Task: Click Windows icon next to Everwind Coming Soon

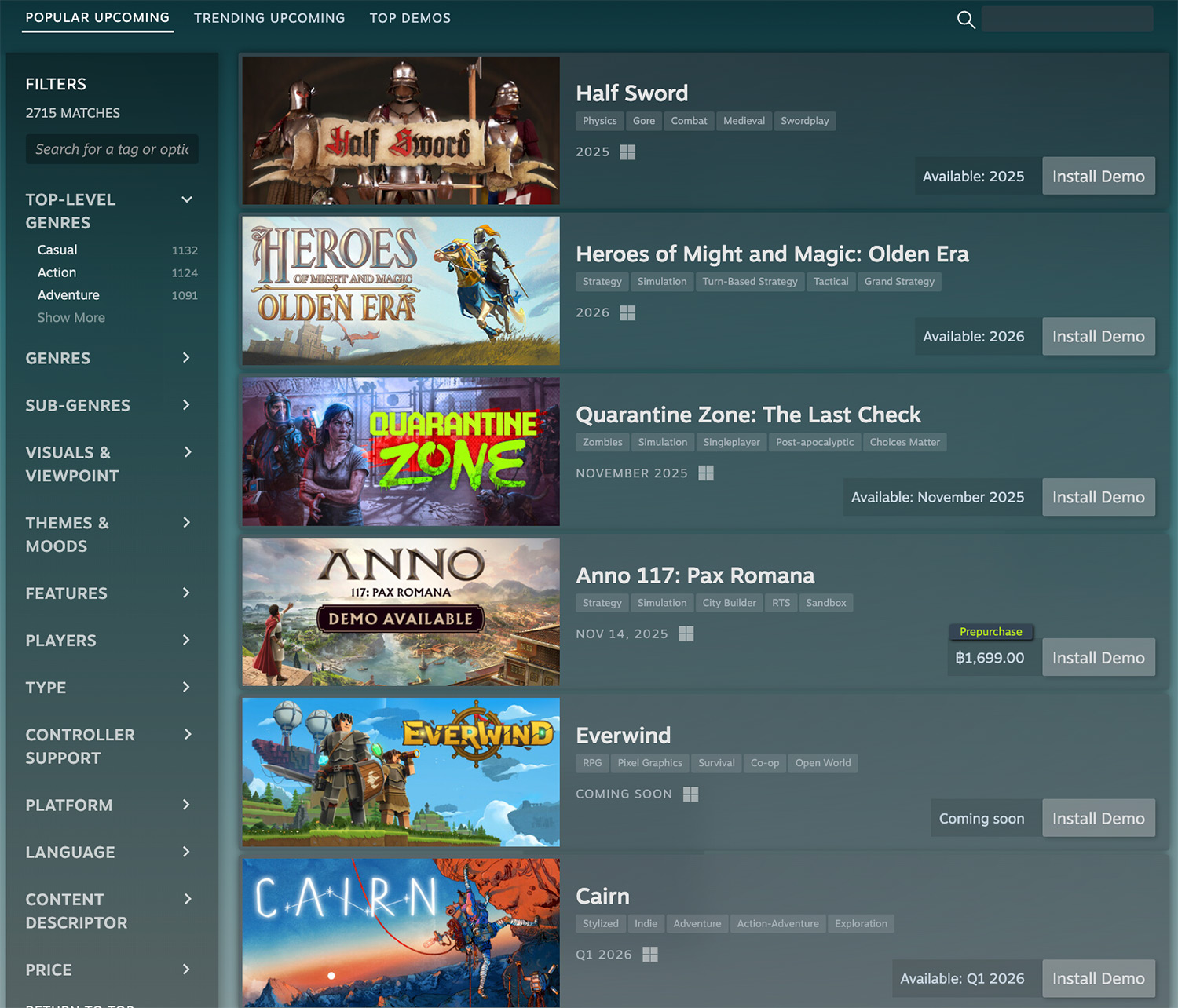Action: pyautogui.click(x=690, y=794)
